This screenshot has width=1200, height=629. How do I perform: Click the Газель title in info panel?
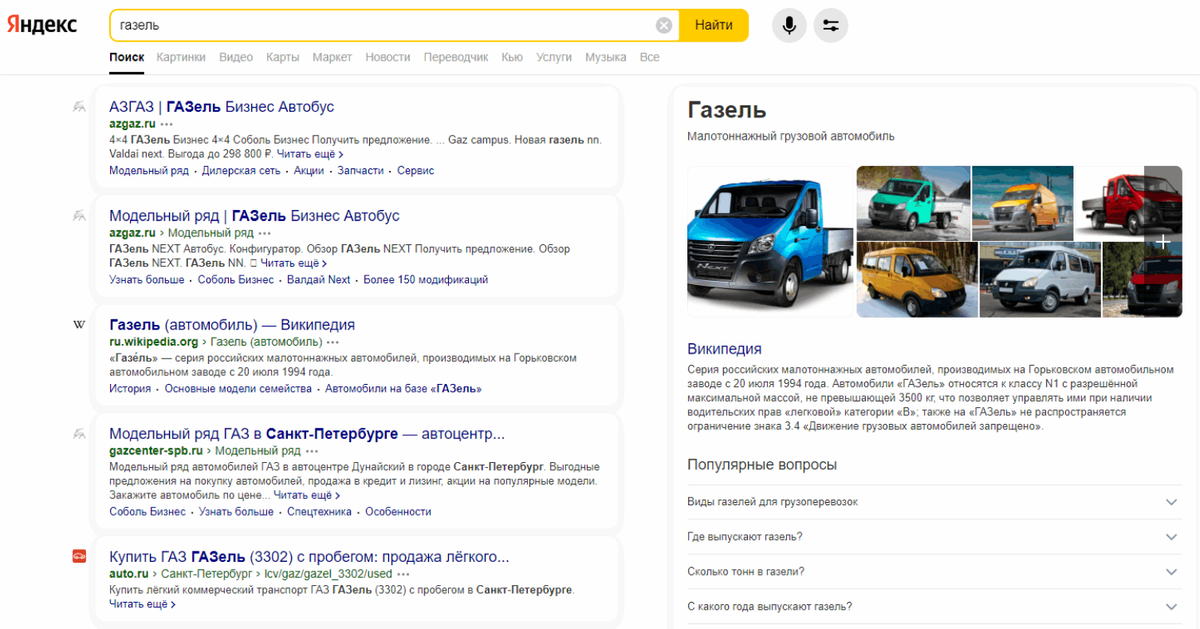pyautogui.click(x=727, y=110)
